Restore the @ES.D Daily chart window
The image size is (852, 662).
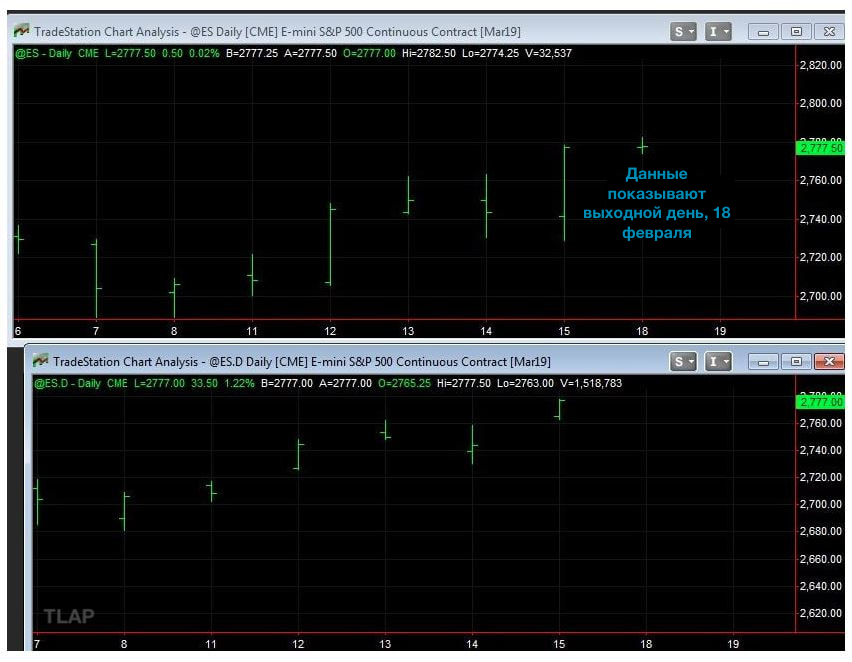pos(796,362)
